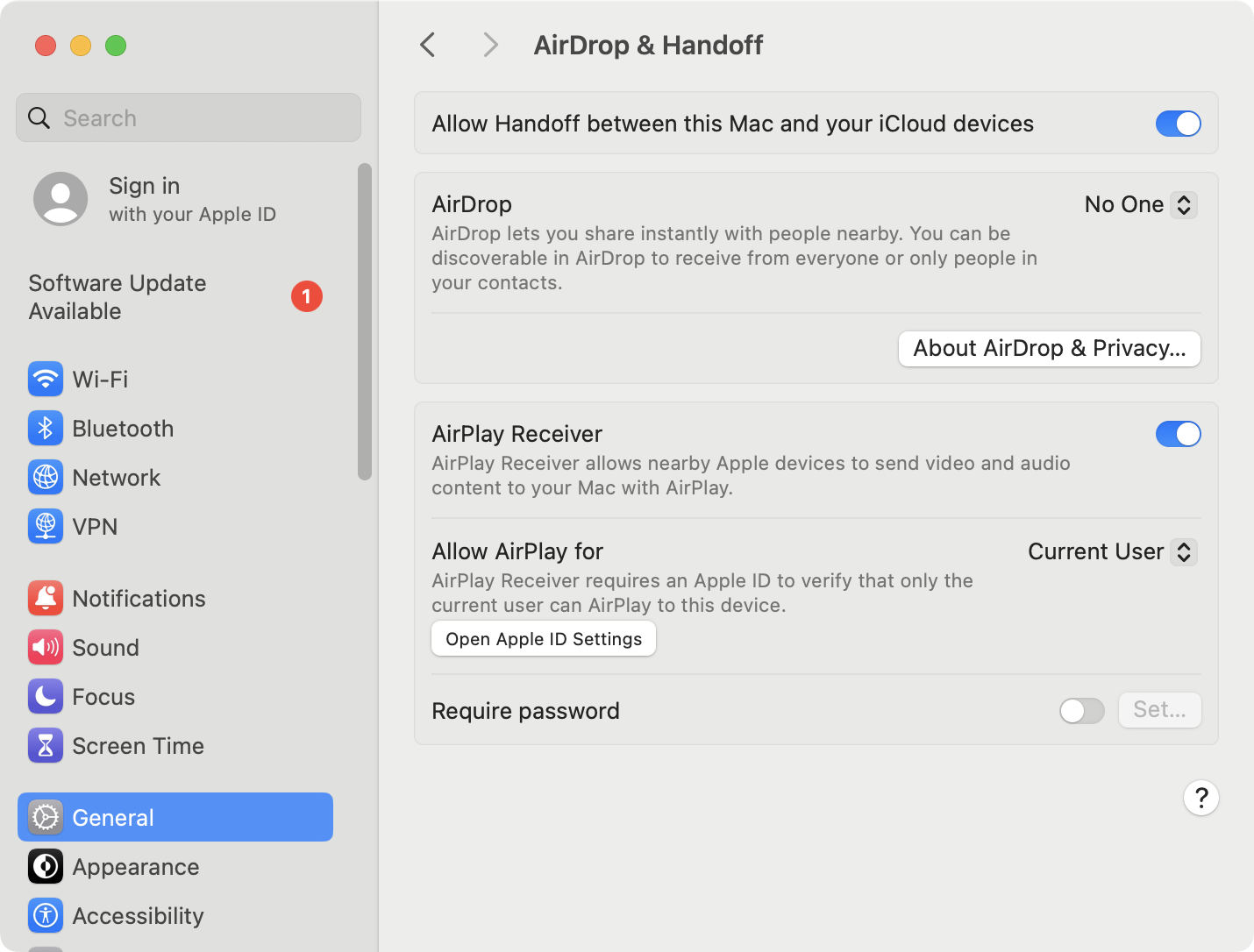Select General label in the sidebar
1254x952 pixels.
pos(113,818)
